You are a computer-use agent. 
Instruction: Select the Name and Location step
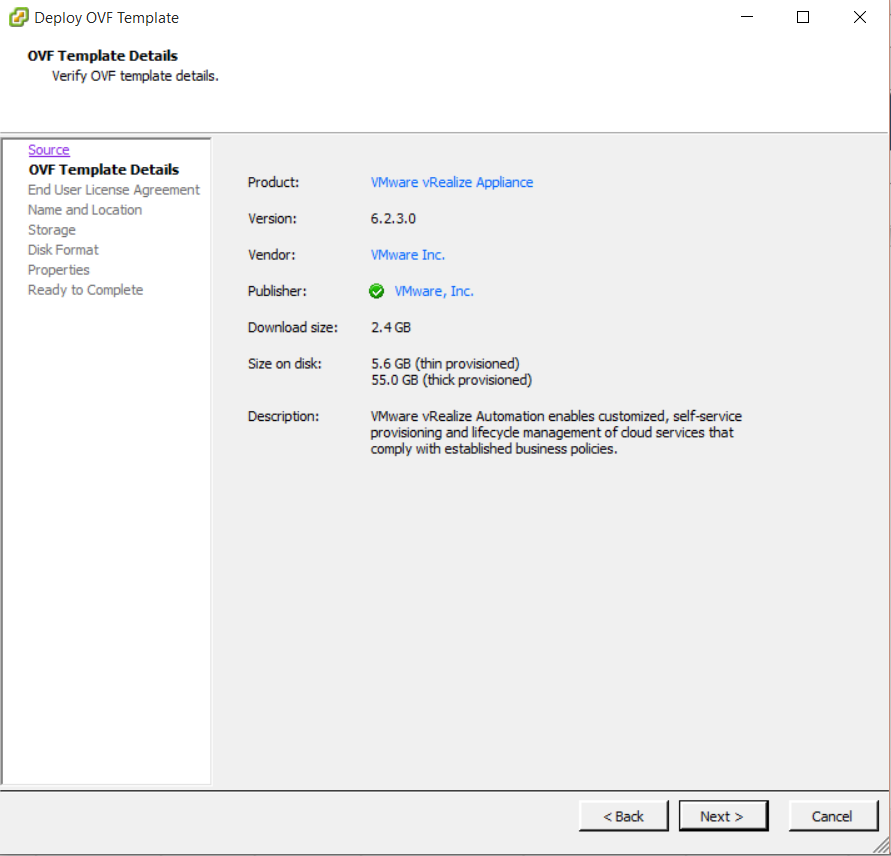85,210
